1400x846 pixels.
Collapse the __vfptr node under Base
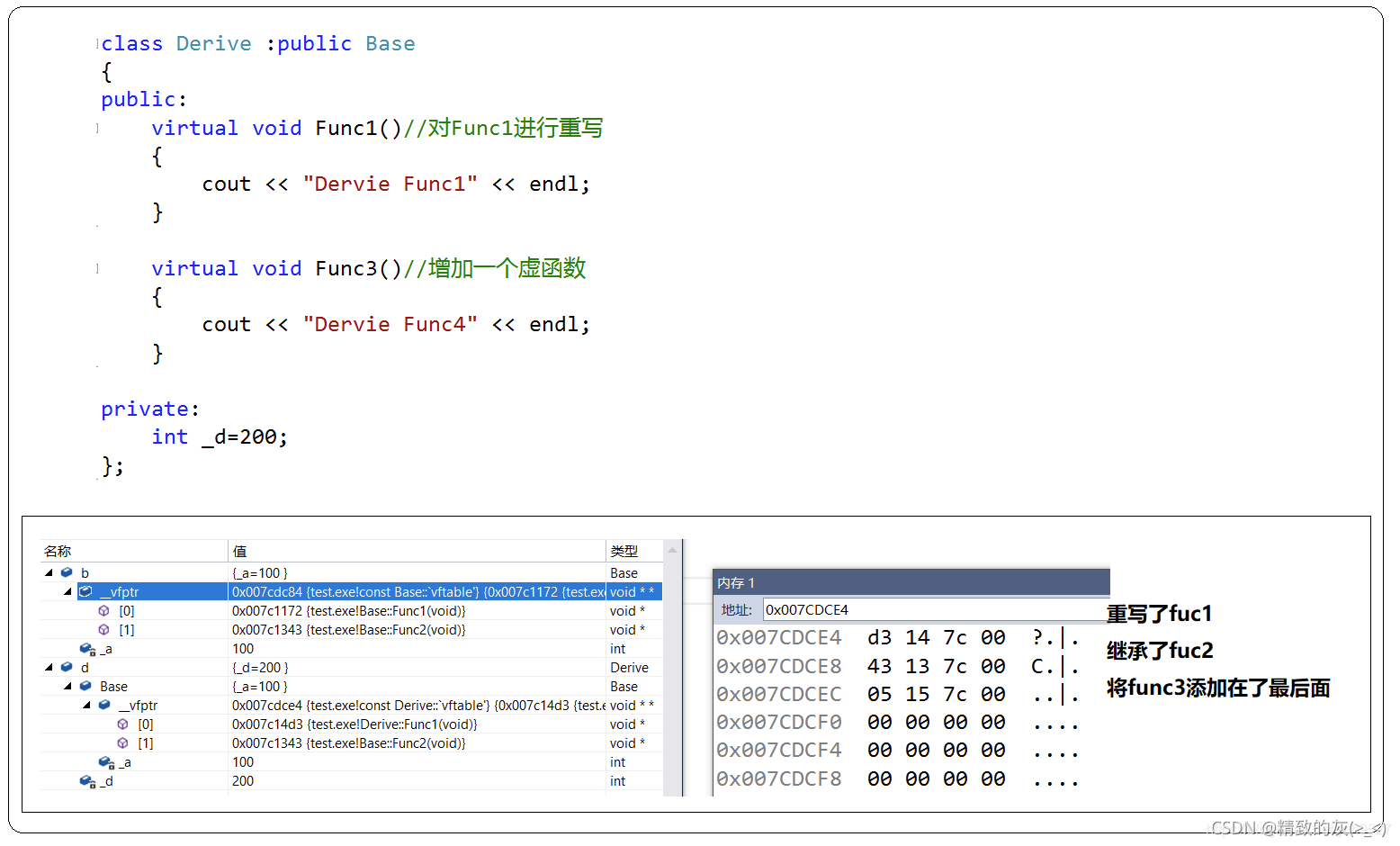86,705
